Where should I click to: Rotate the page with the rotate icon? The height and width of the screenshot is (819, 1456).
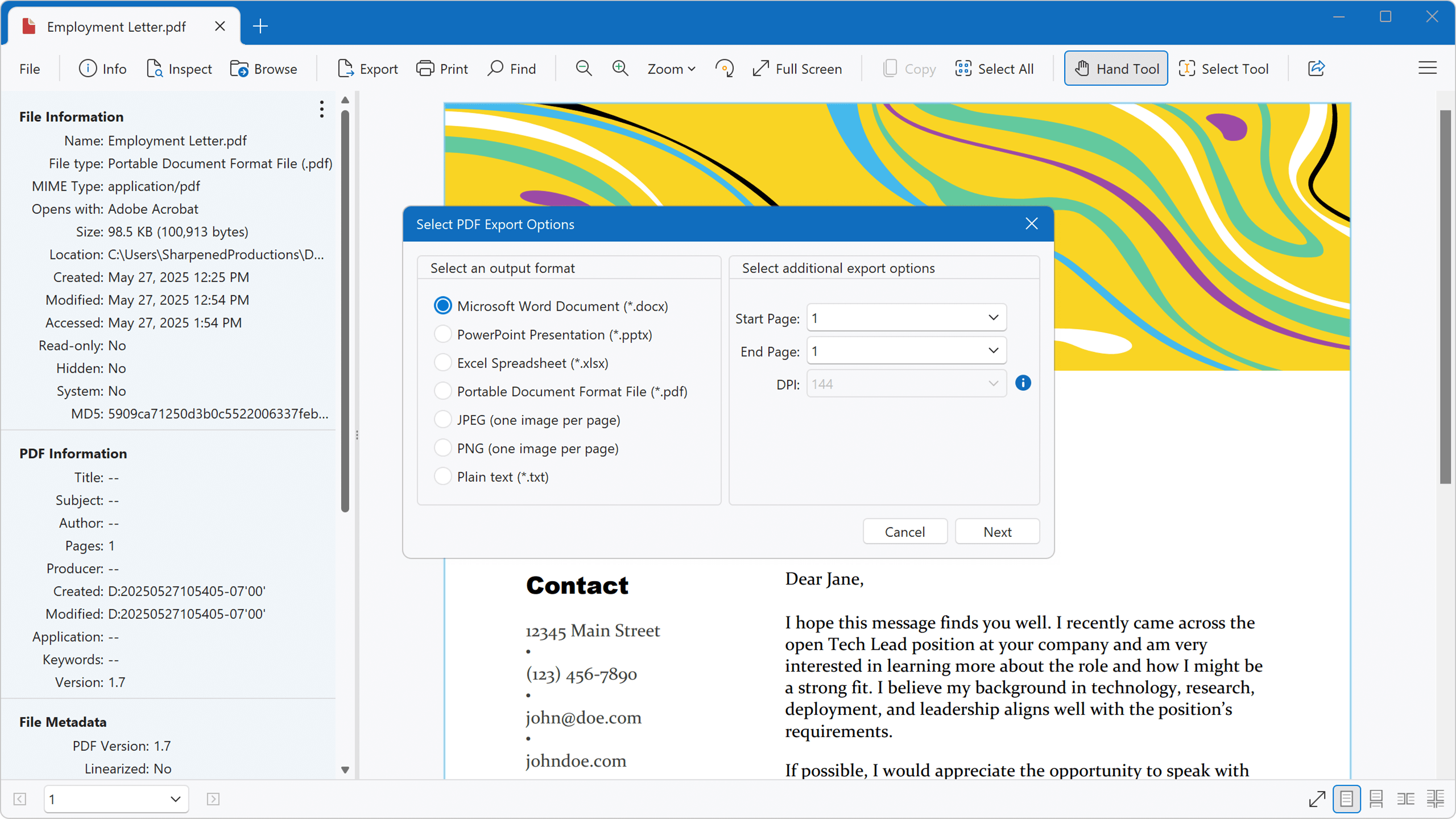pyautogui.click(x=725, y=68)
